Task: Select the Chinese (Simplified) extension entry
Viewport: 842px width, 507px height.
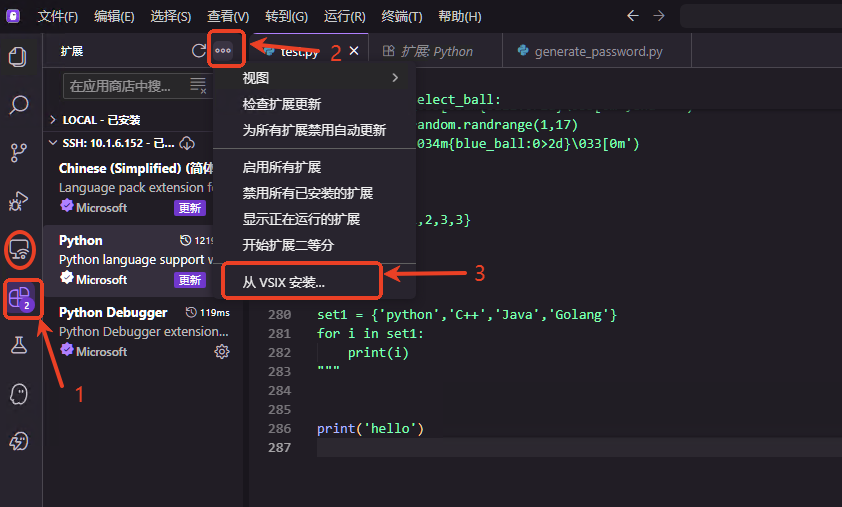Action: tap(129, 188)
